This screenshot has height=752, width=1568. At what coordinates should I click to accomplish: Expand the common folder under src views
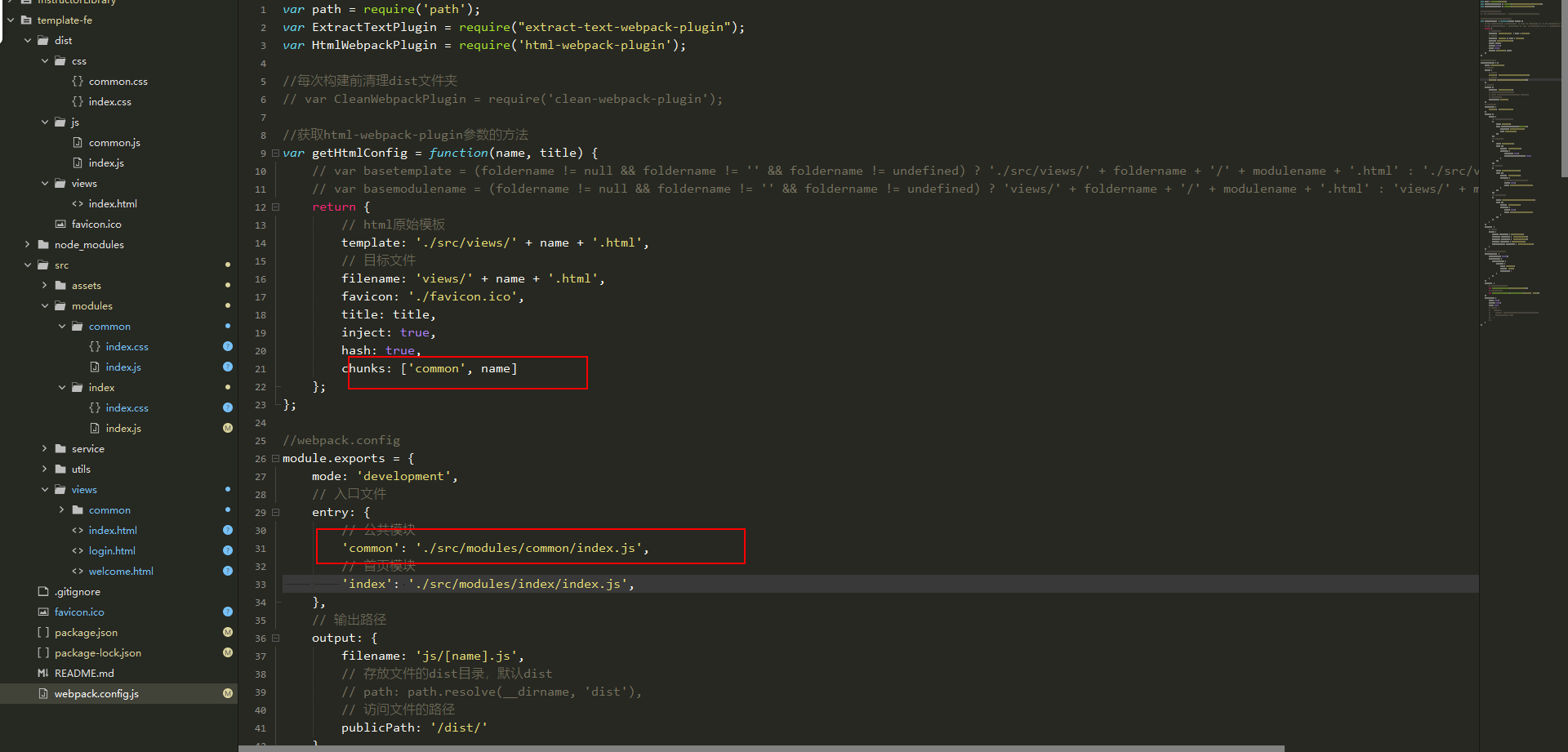coord(62,509)
